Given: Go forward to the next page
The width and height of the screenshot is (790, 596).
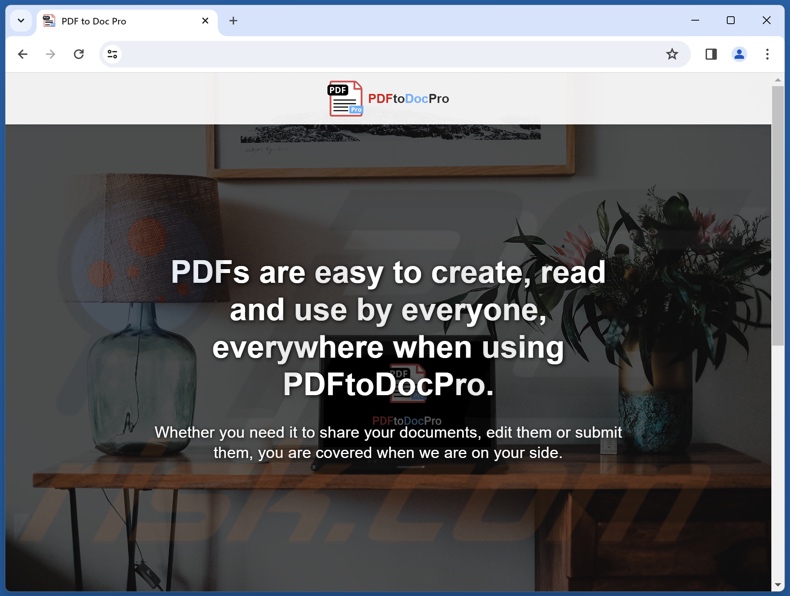Looking at the screenshot, I should [x=50, y=54].
